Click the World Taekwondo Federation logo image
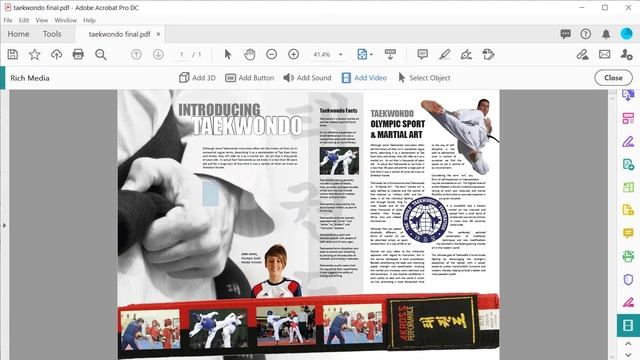Image resolution: width=640 pixels, height=360 pixels. [425, 220]
